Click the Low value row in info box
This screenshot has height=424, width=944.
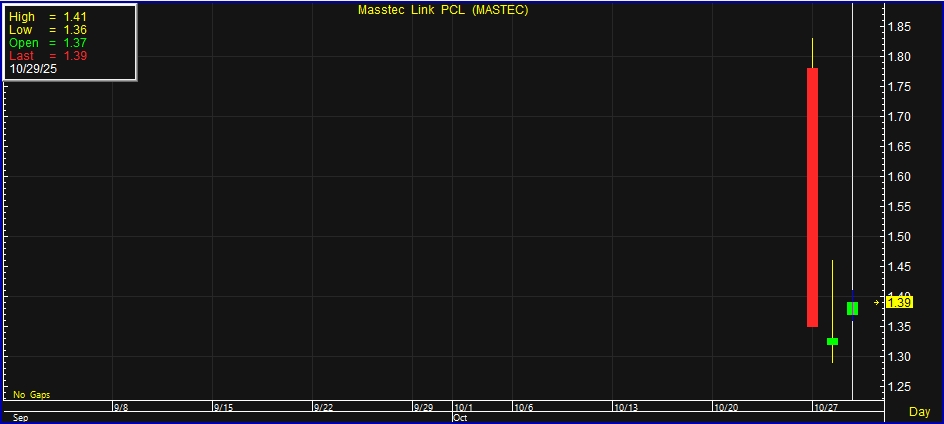click(x=48, y=30)
